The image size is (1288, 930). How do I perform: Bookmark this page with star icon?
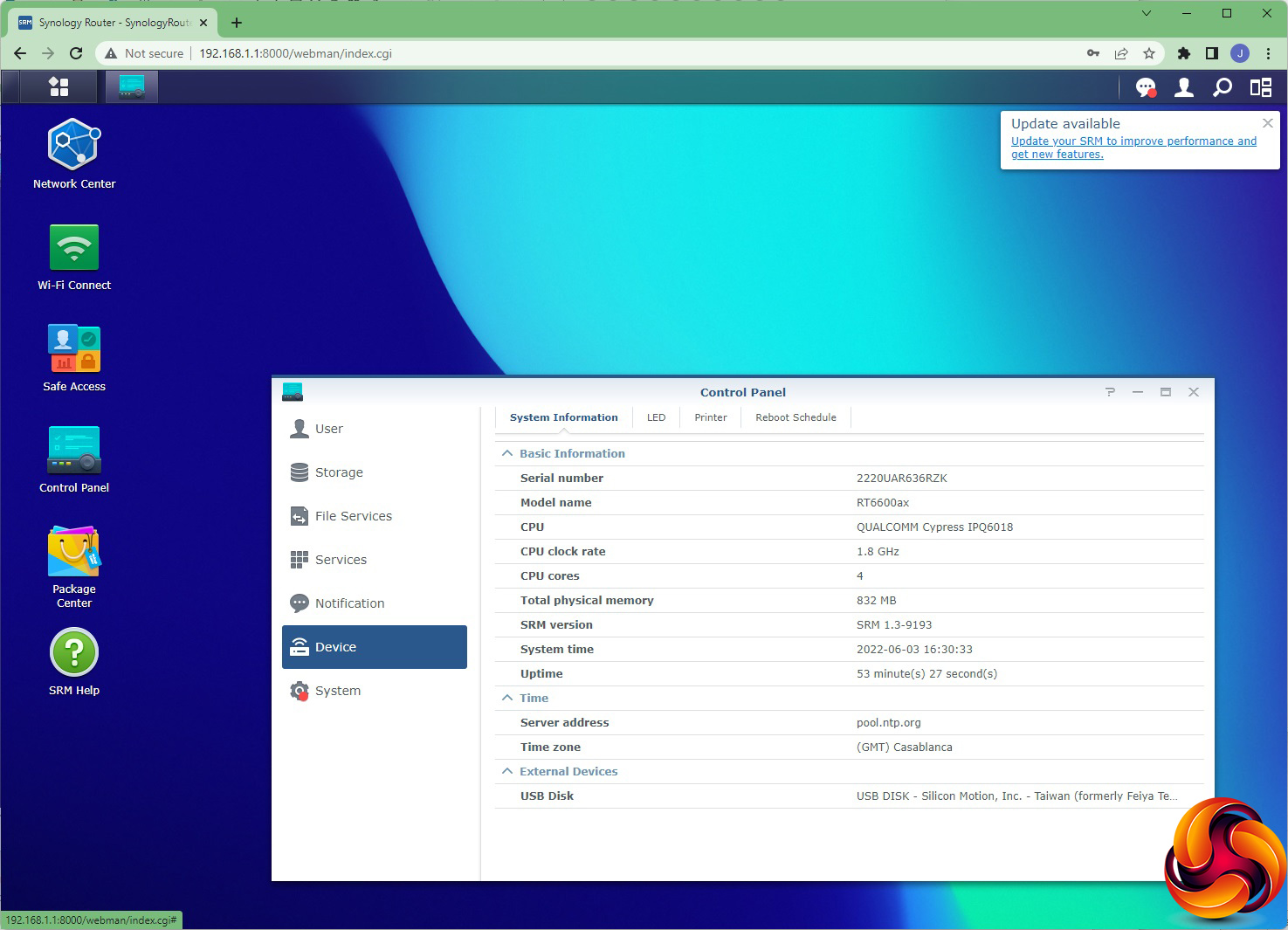[1149, 53]
